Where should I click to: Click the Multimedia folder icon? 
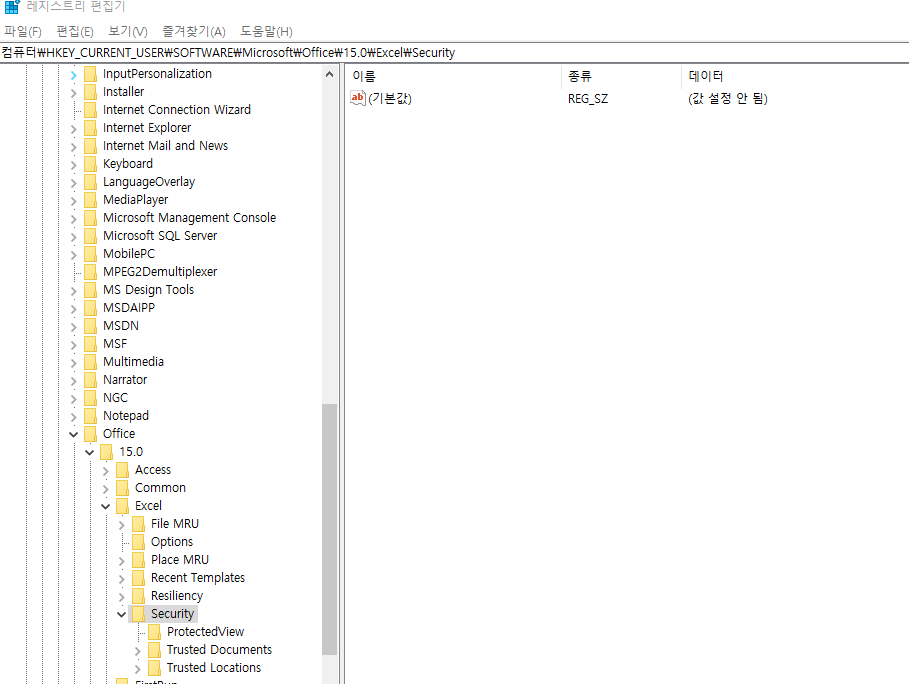pyautogui.click(x=90, y=362)
